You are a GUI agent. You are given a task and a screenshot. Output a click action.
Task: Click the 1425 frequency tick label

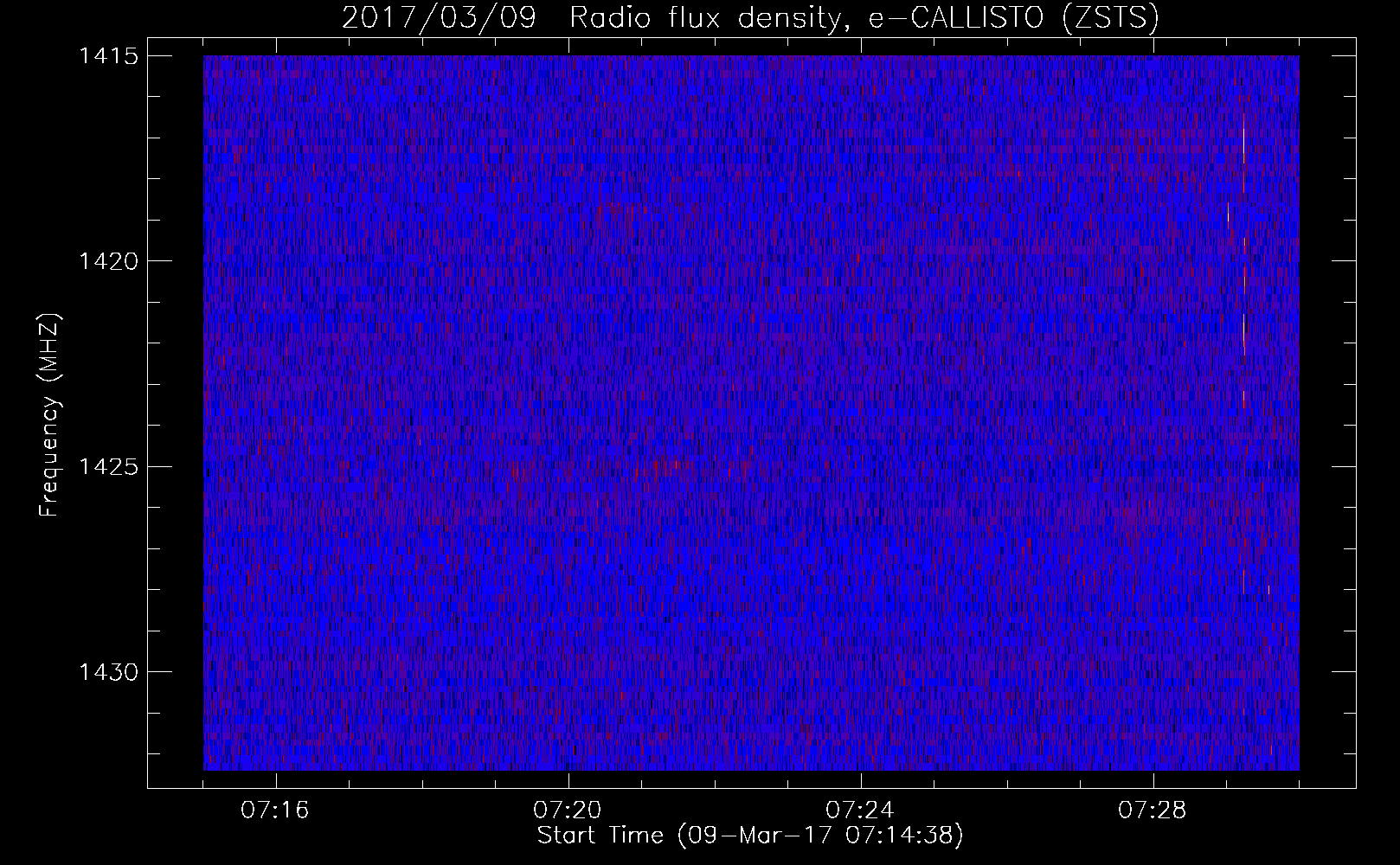107,467
